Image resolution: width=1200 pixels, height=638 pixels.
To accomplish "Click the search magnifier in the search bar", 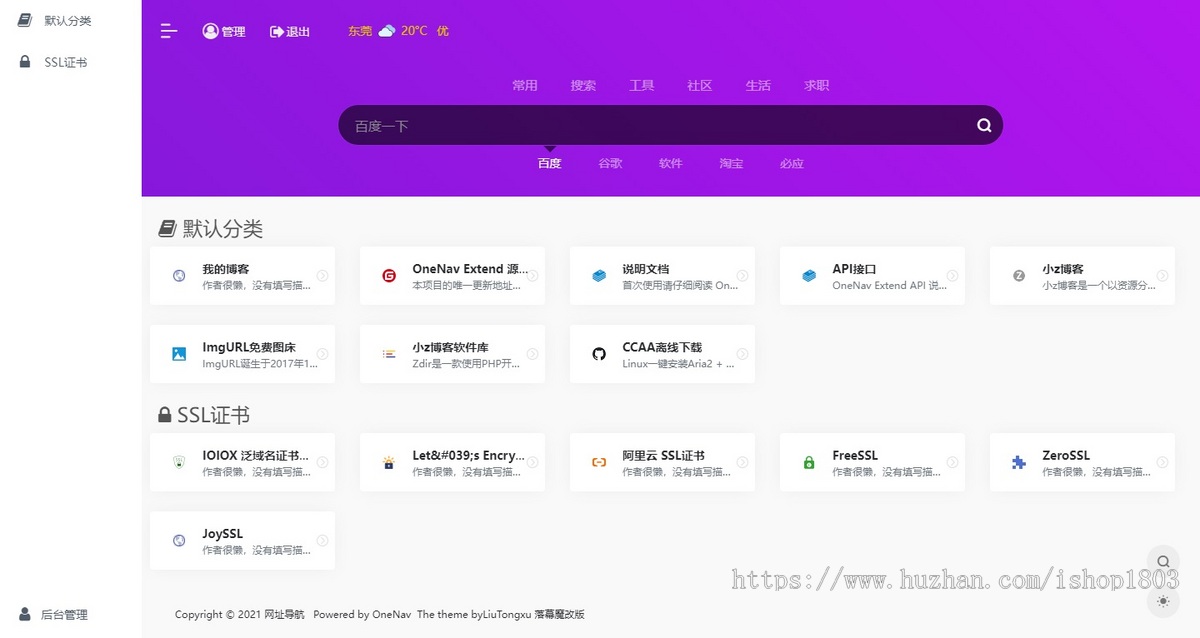I will [x=984, y=125].
